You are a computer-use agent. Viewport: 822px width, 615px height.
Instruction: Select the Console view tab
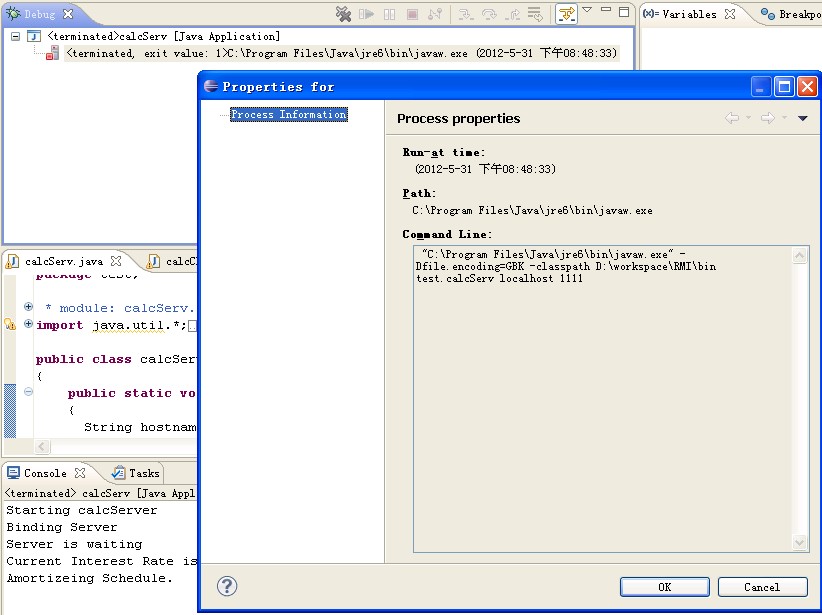[45, 473]
